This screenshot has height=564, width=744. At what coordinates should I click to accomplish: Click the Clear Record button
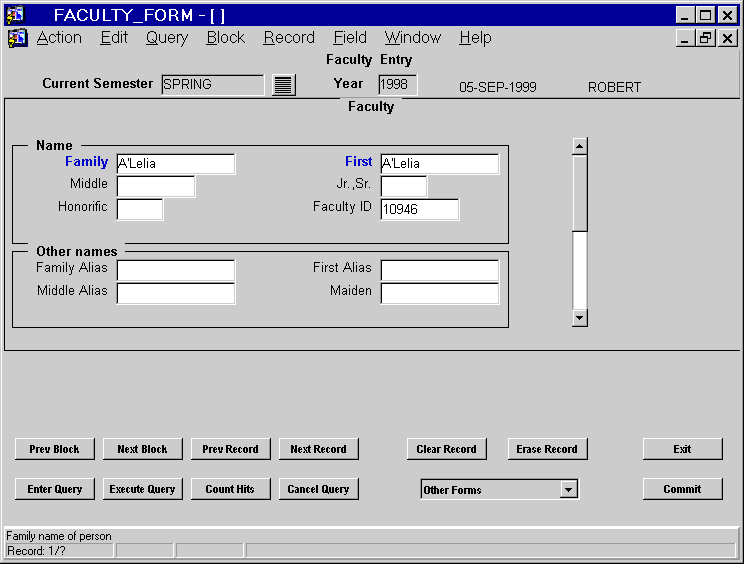tap(446, 449)
